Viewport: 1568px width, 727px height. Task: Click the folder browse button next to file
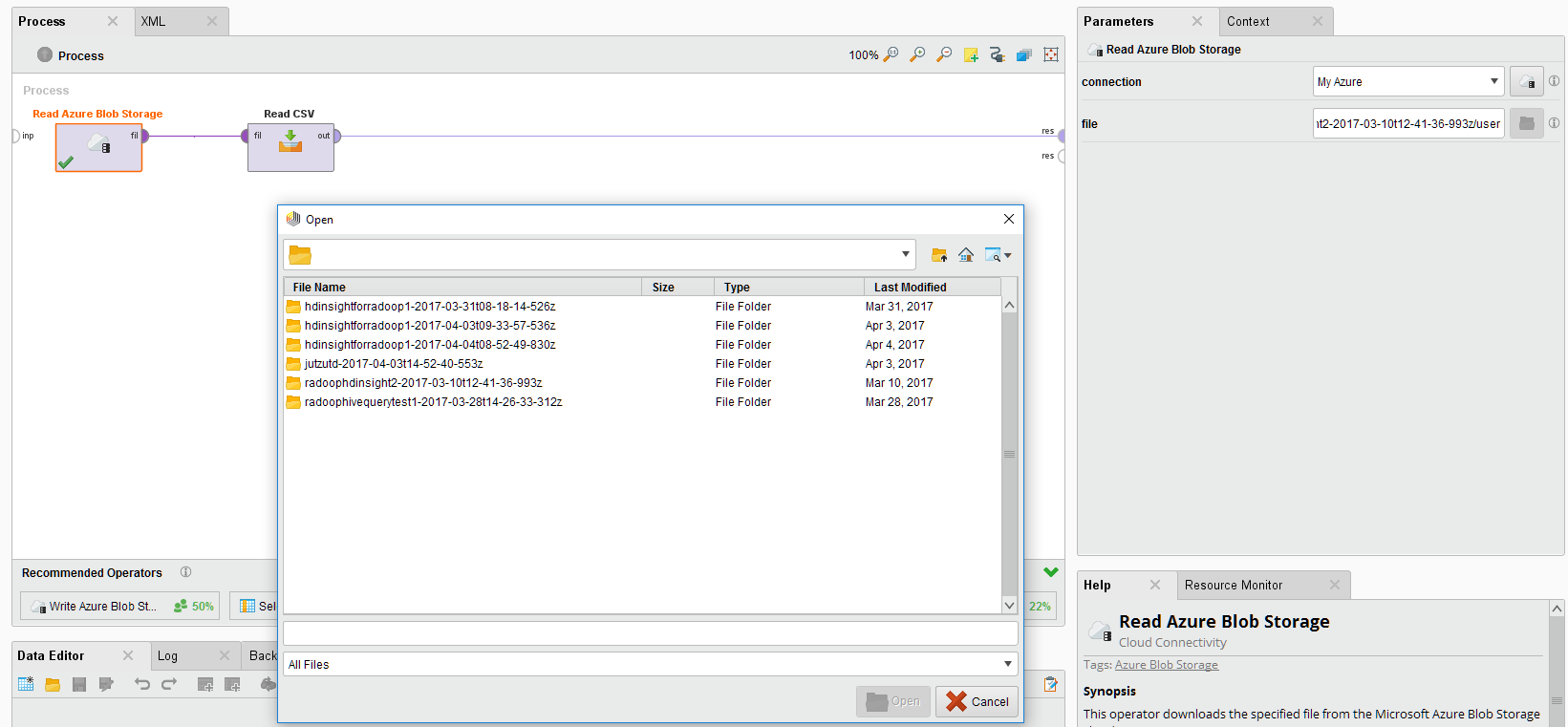(1527, 123)
